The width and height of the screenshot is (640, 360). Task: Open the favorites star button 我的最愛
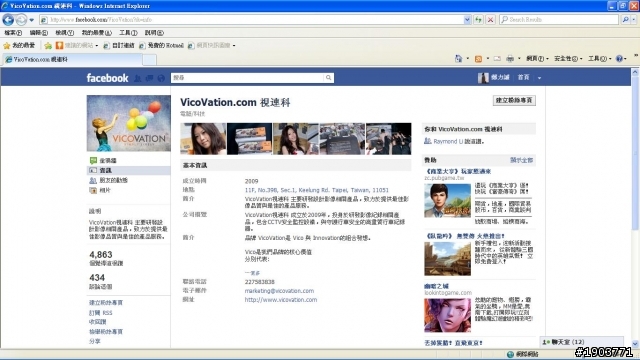click(x=19, y=45)
